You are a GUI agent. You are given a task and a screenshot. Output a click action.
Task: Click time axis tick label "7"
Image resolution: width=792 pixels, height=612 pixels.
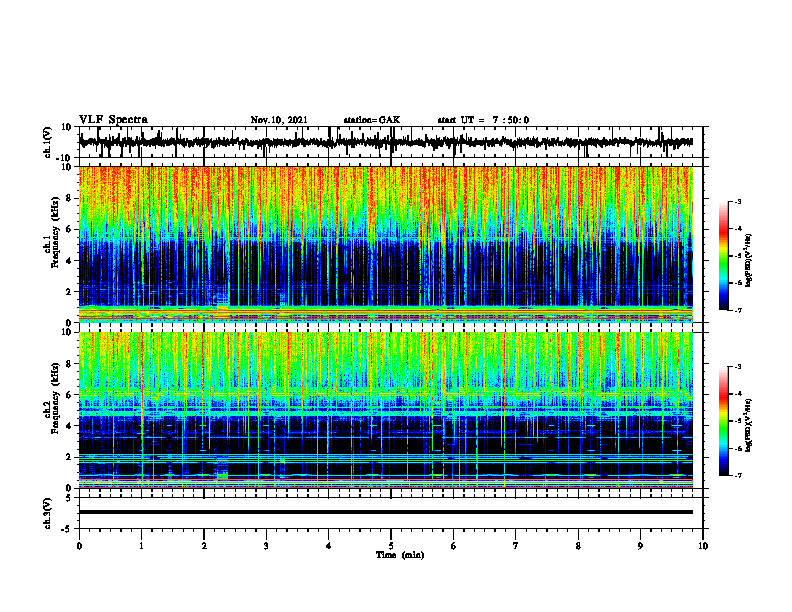coord(516,546)
